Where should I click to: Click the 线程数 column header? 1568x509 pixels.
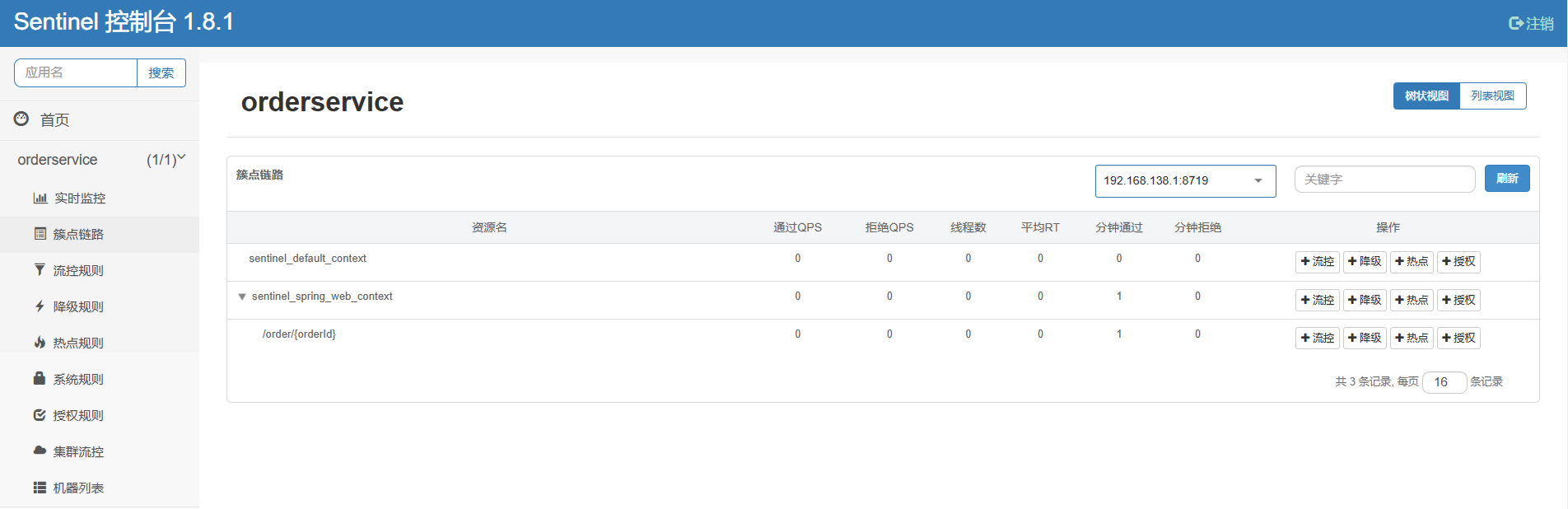[x=968, y=227]
